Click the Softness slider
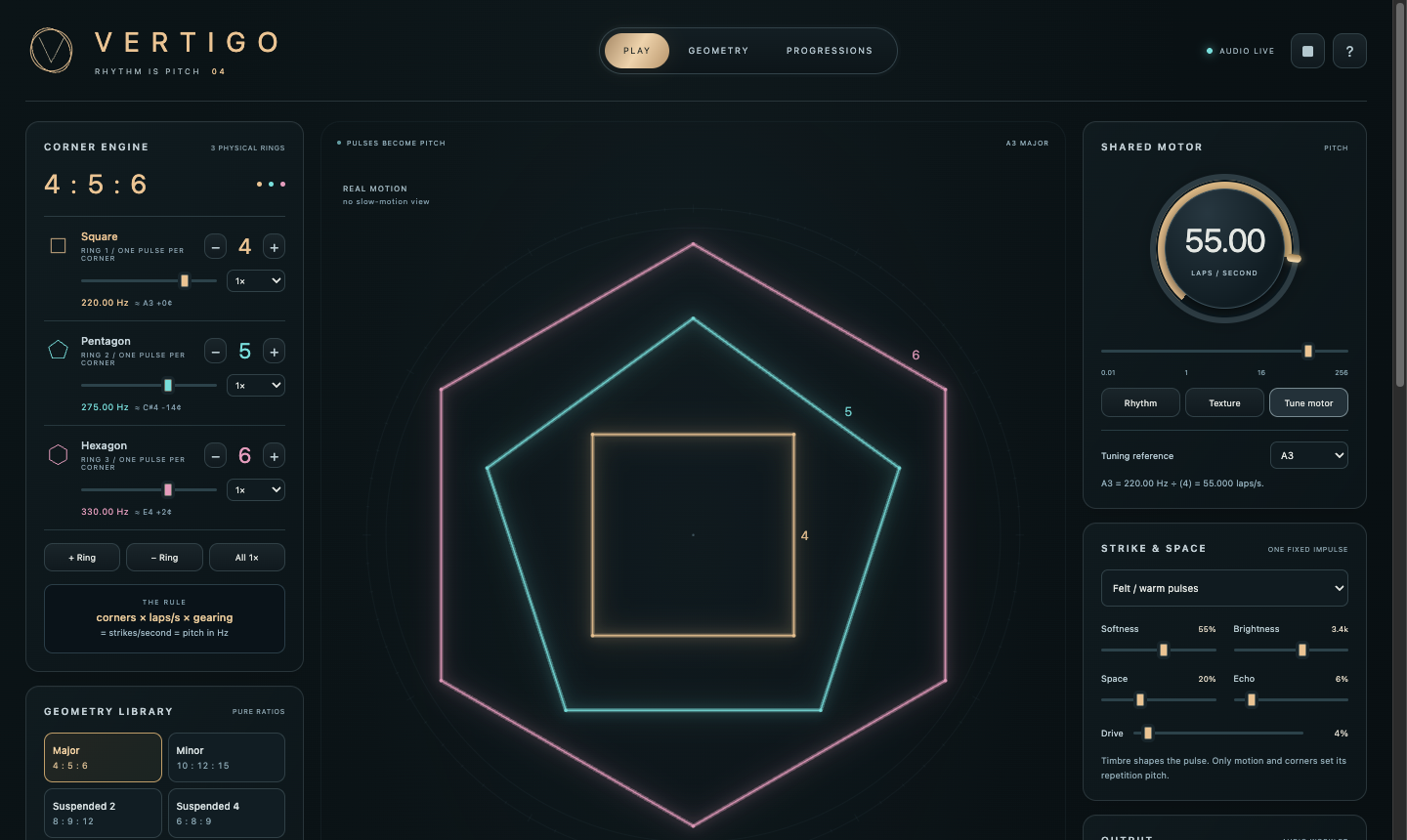Image resolution: width=1407 pixels, height=840 pixels. pos(1158,650)
